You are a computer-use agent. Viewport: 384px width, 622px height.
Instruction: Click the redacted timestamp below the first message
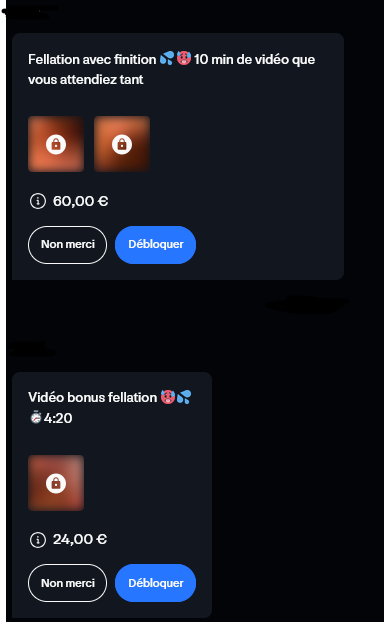[x=307, y=304]
